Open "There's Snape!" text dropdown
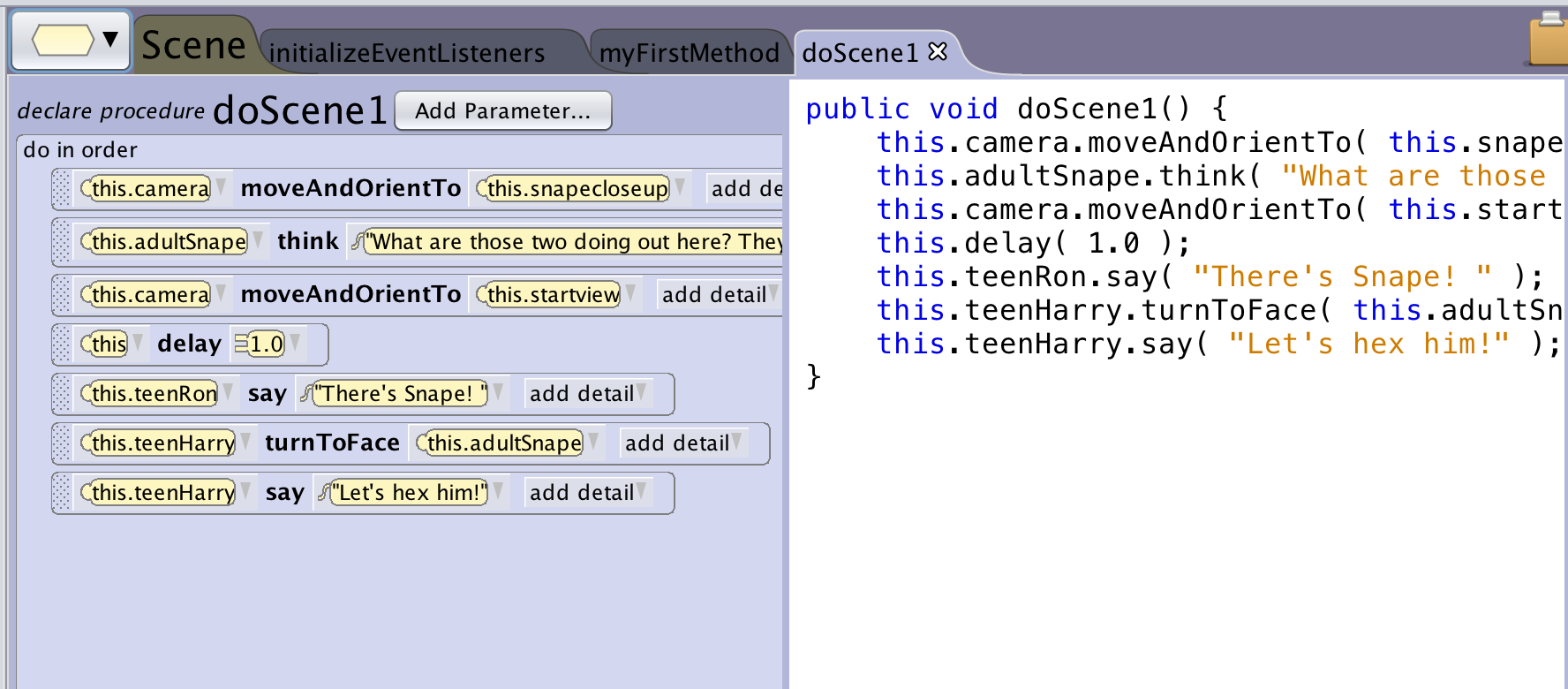 tap(498, 393)
